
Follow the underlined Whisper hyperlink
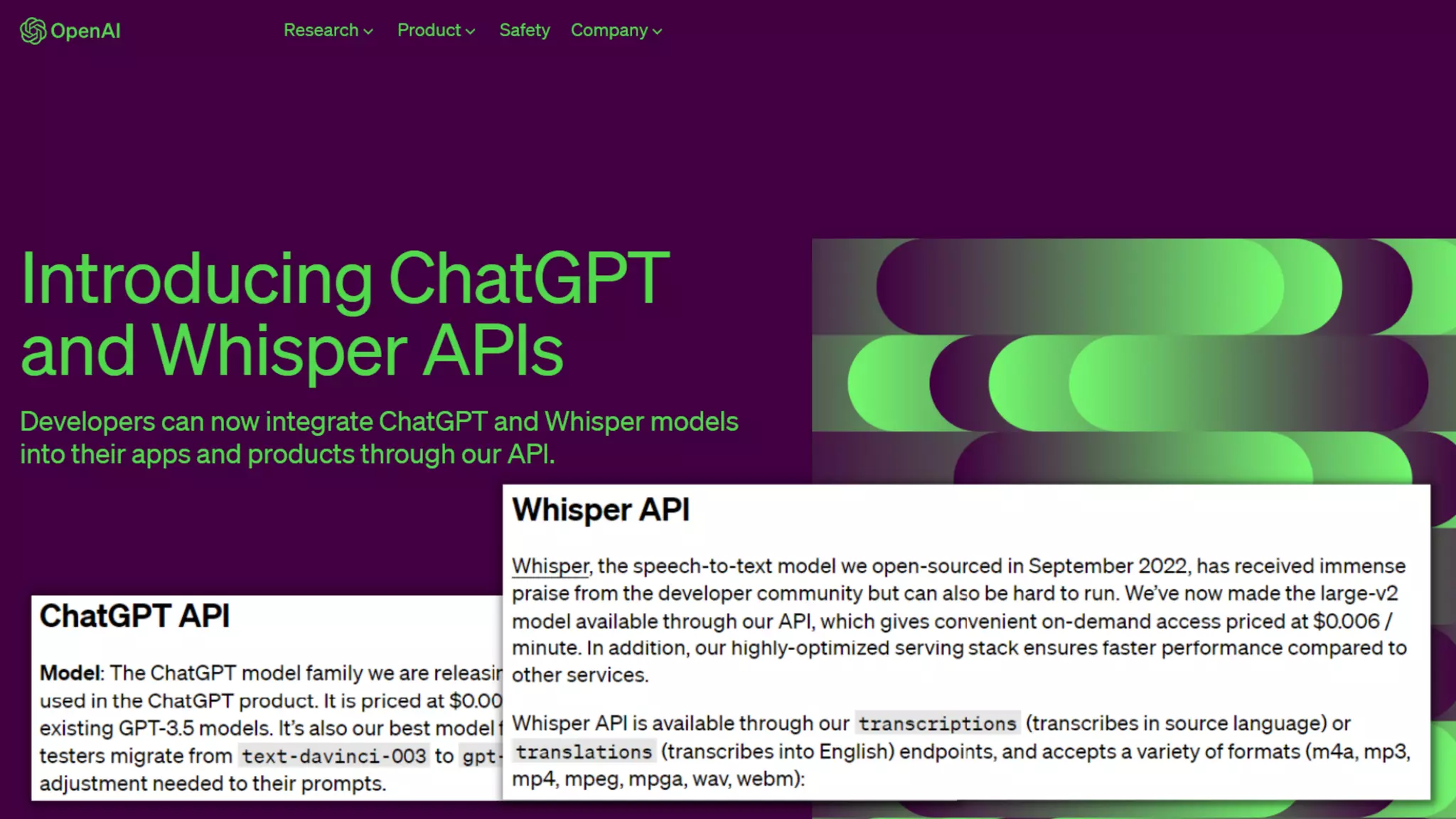pyautogui.click(x=550, y=567)
